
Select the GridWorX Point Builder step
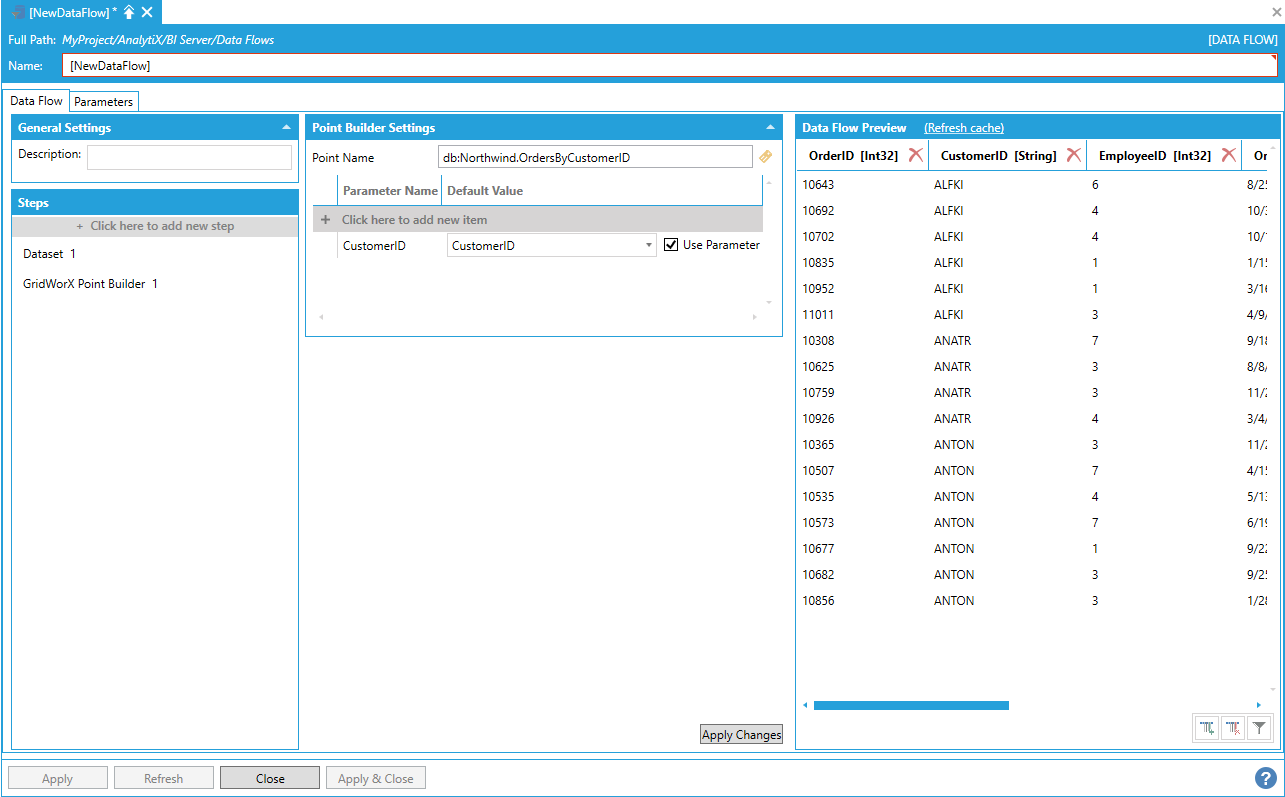[x=90, y=284]
